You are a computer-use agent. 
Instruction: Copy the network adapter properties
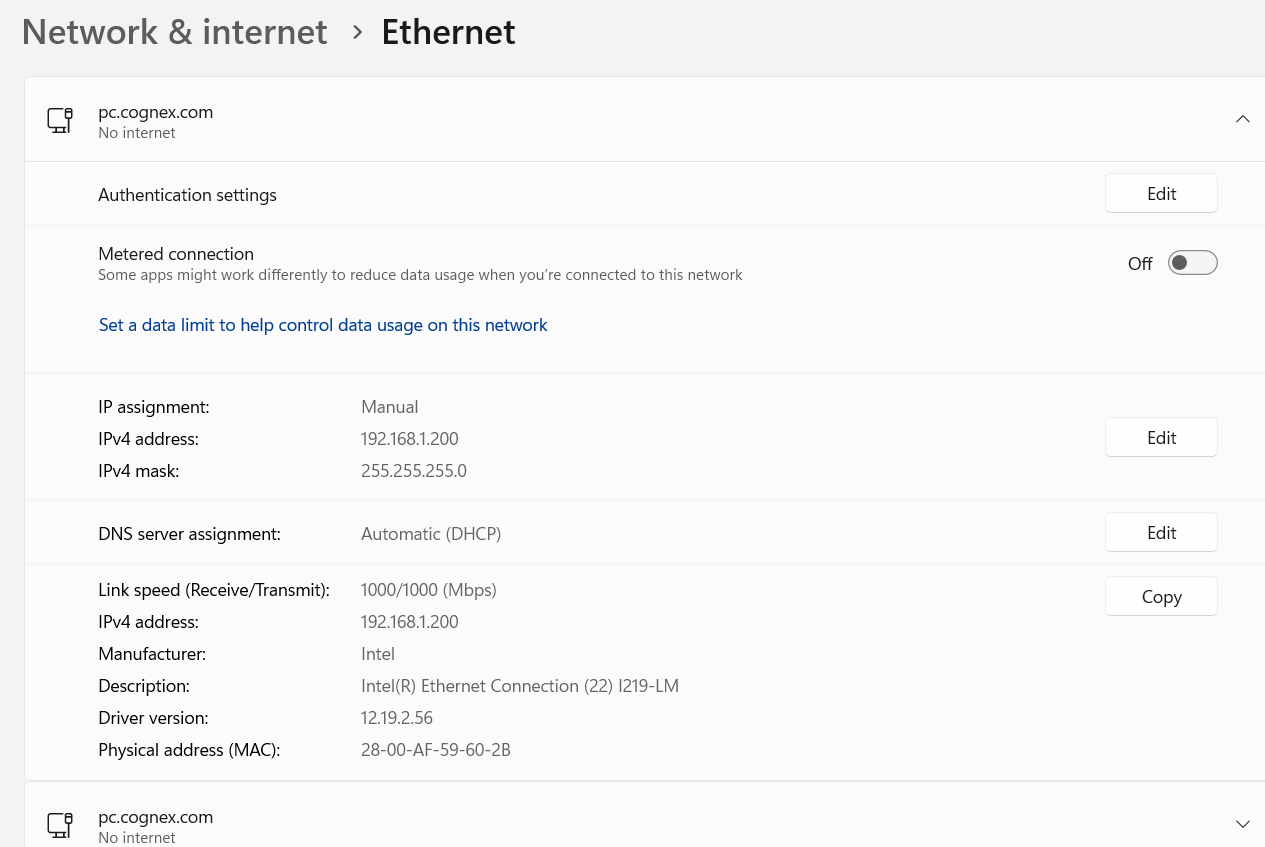pyautogui.click(x=1161, y=597)
